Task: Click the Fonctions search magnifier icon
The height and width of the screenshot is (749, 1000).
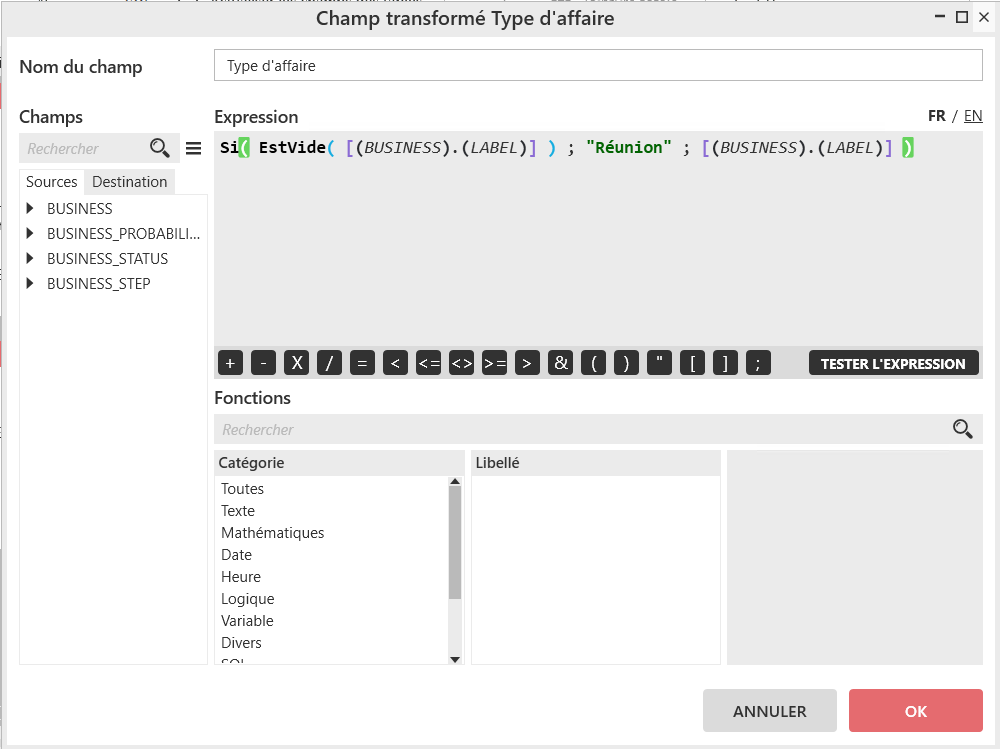Action: click(962, 429)
